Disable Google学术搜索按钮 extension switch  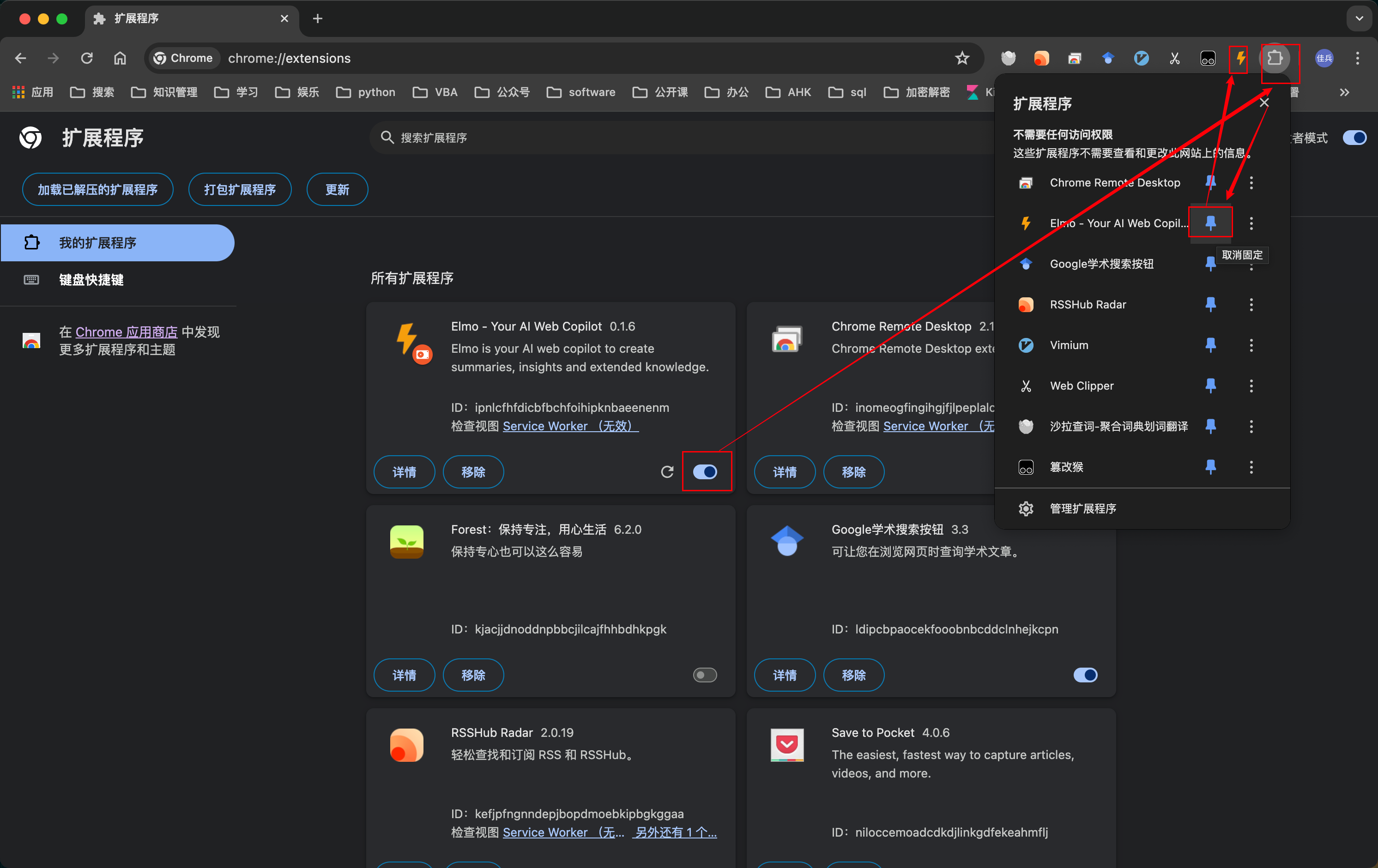point(1085,675)
